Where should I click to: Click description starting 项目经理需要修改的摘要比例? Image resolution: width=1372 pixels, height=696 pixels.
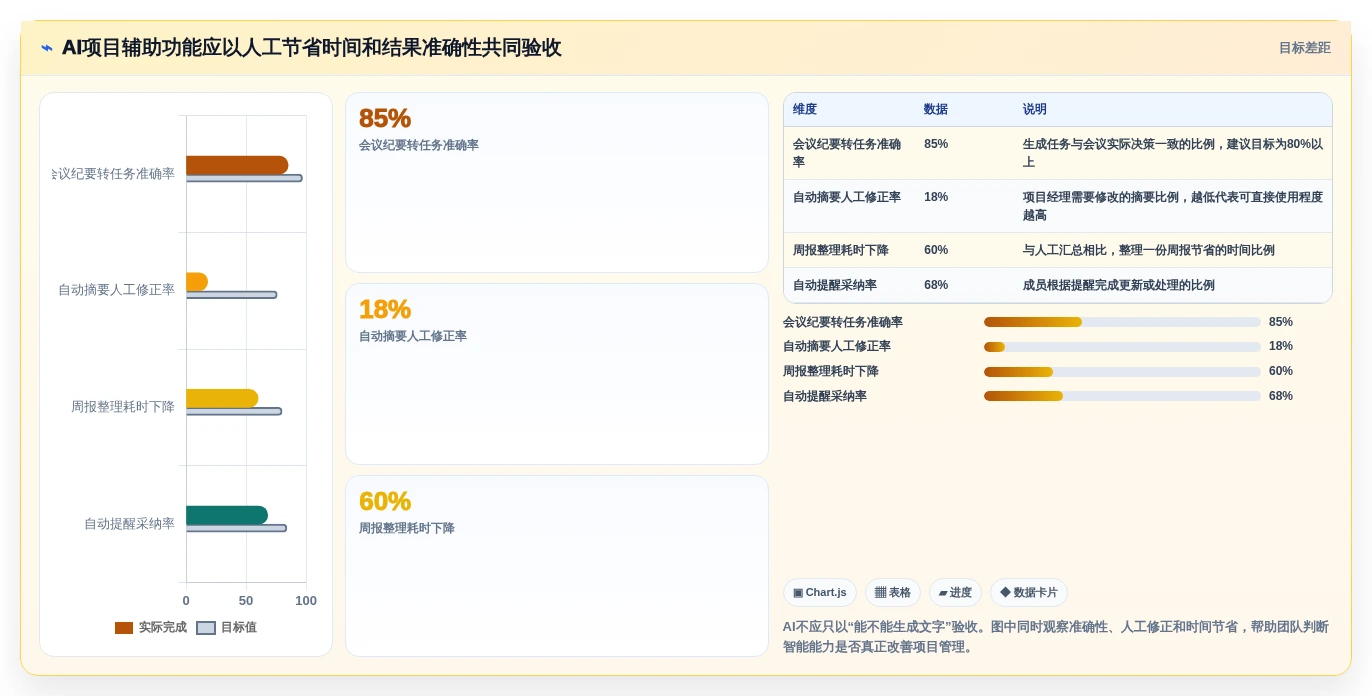click(1173, 206)
